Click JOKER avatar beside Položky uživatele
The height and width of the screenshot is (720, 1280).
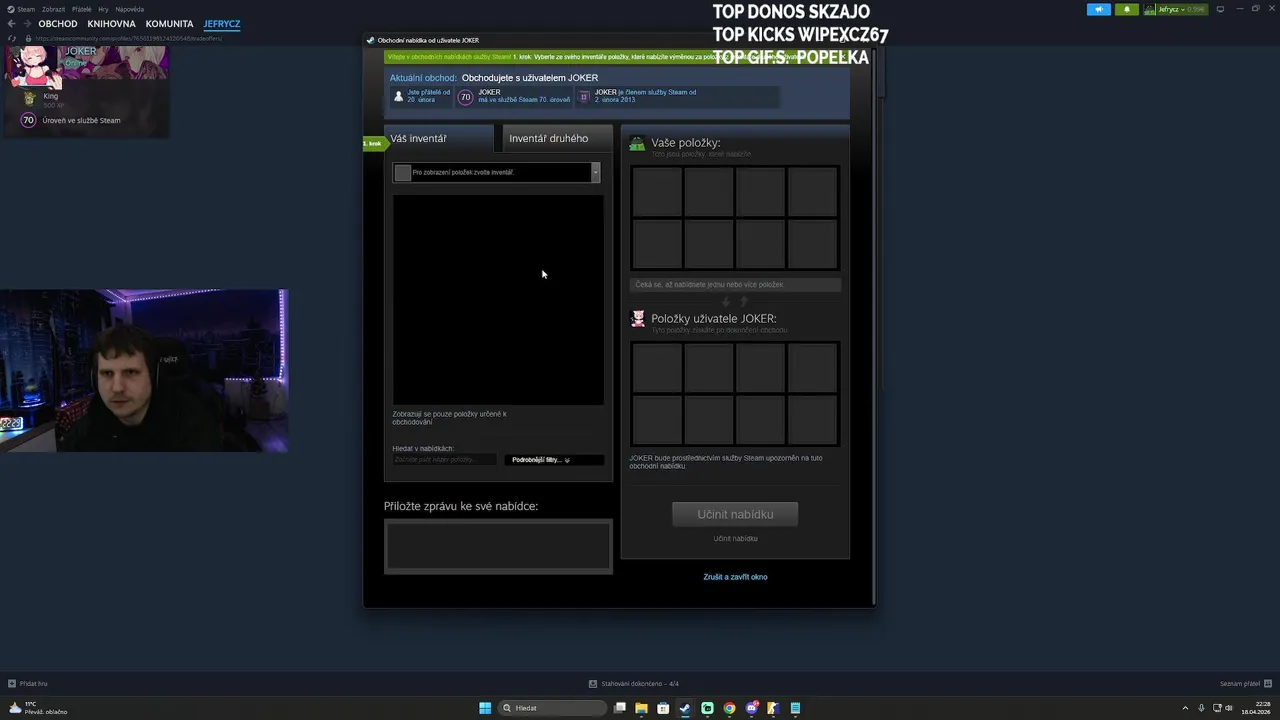pyautogui.click(x=638, y=319)
